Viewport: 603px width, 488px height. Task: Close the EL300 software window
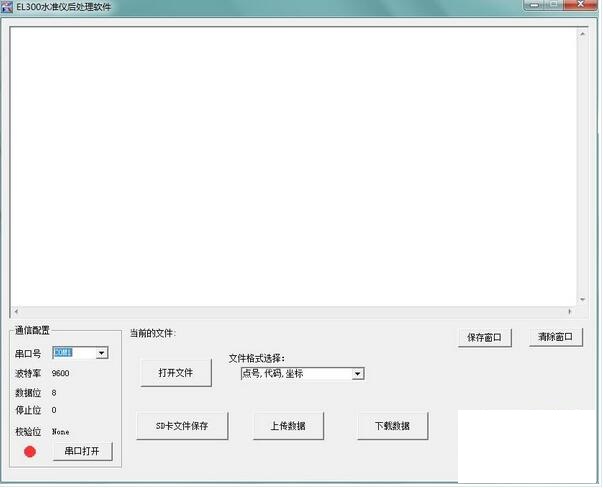(583, 7)
